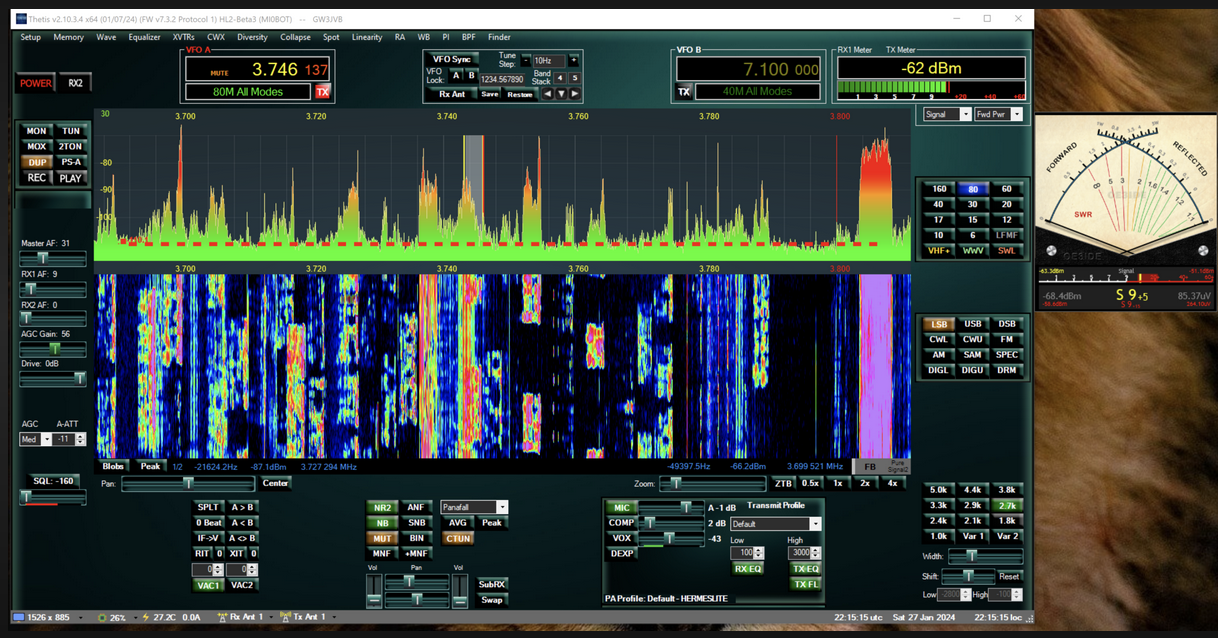Open the Equalizer menu
This screenshot has width=1218, height=638.
click(x=144, y=37)
